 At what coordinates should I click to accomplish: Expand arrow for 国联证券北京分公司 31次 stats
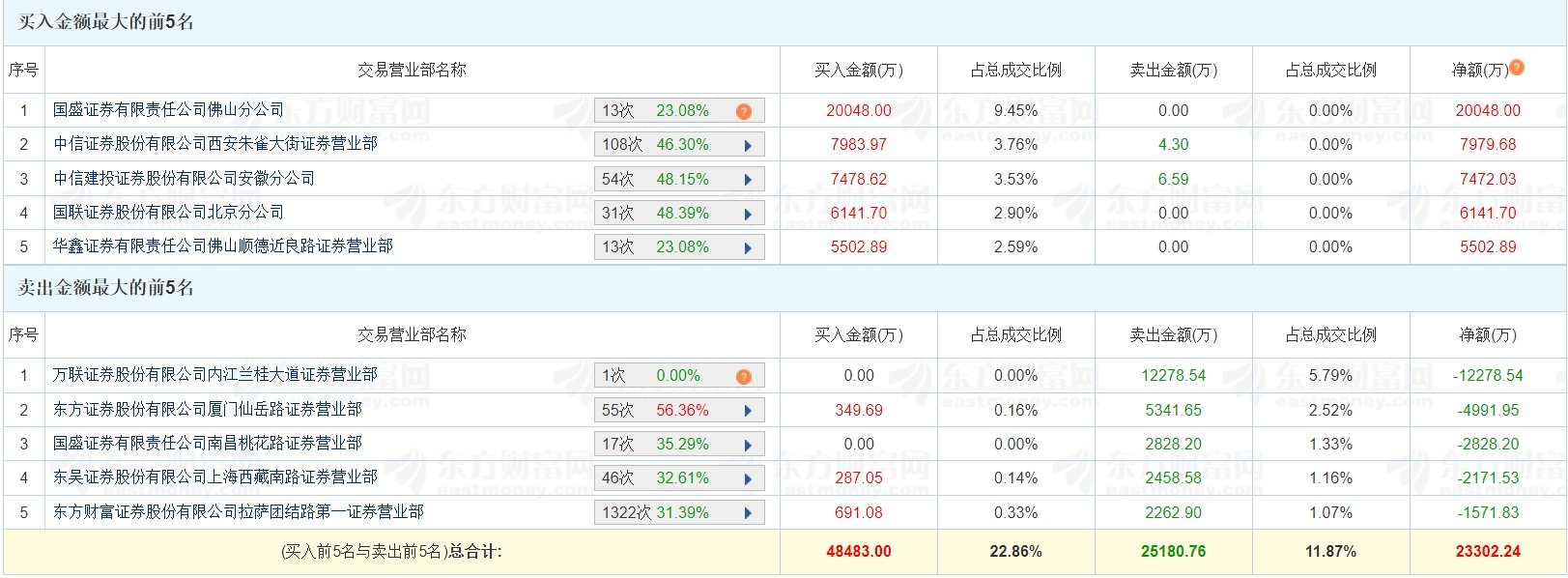(x=748, y=215)
